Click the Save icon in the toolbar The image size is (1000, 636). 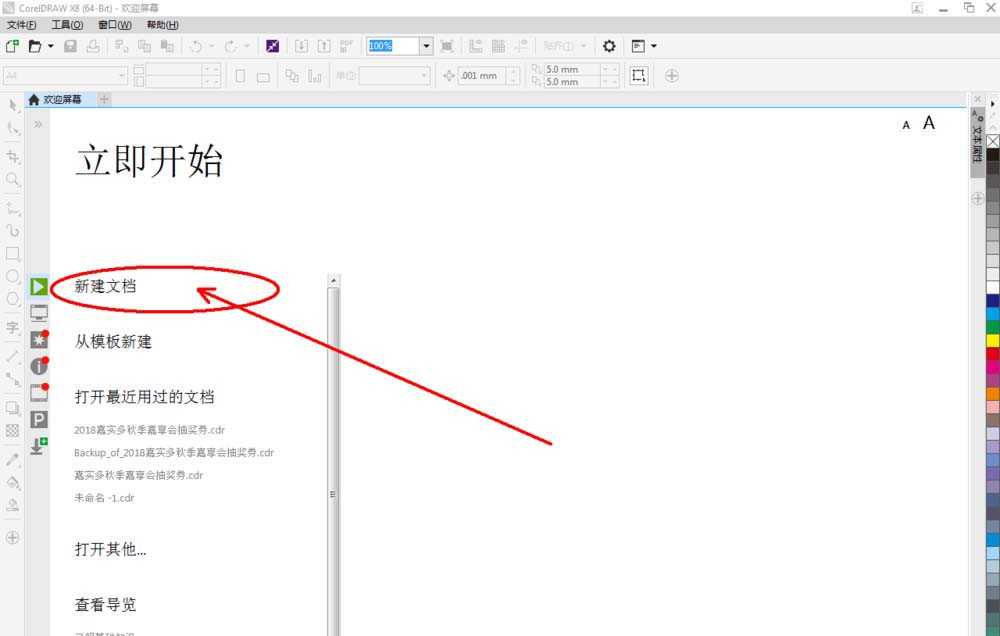coord(70,46)
